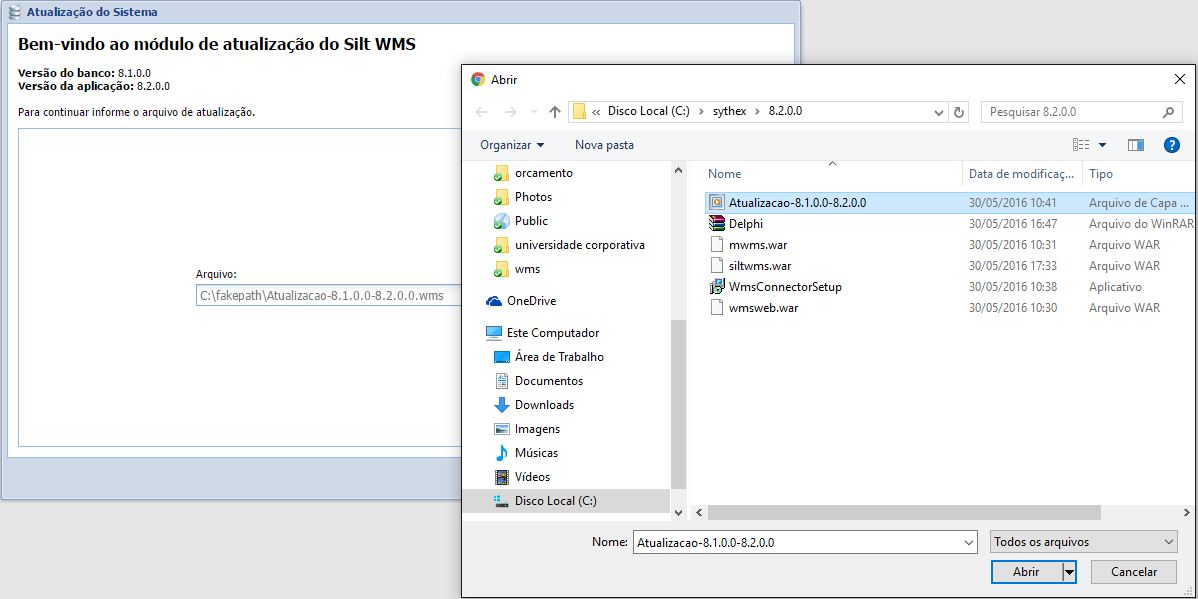Click Arquivo field in Atualização do Sistema

coord(329,296)
